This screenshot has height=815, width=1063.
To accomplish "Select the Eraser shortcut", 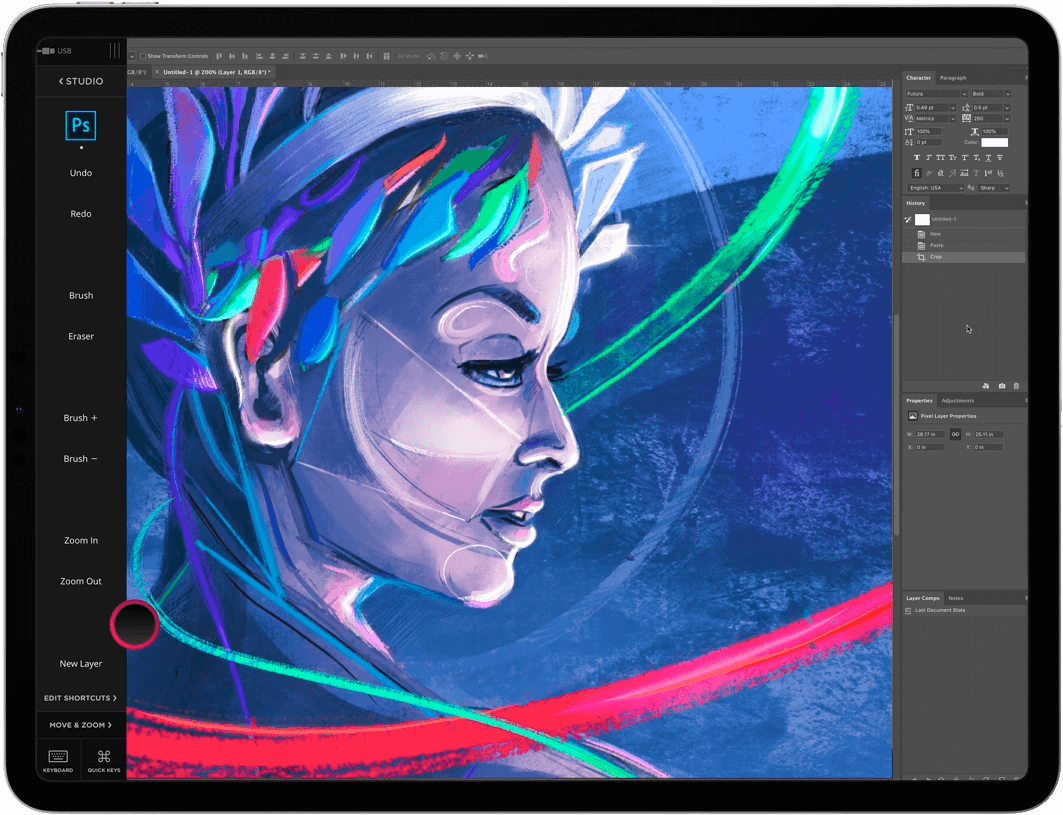I will pos(81,336).
